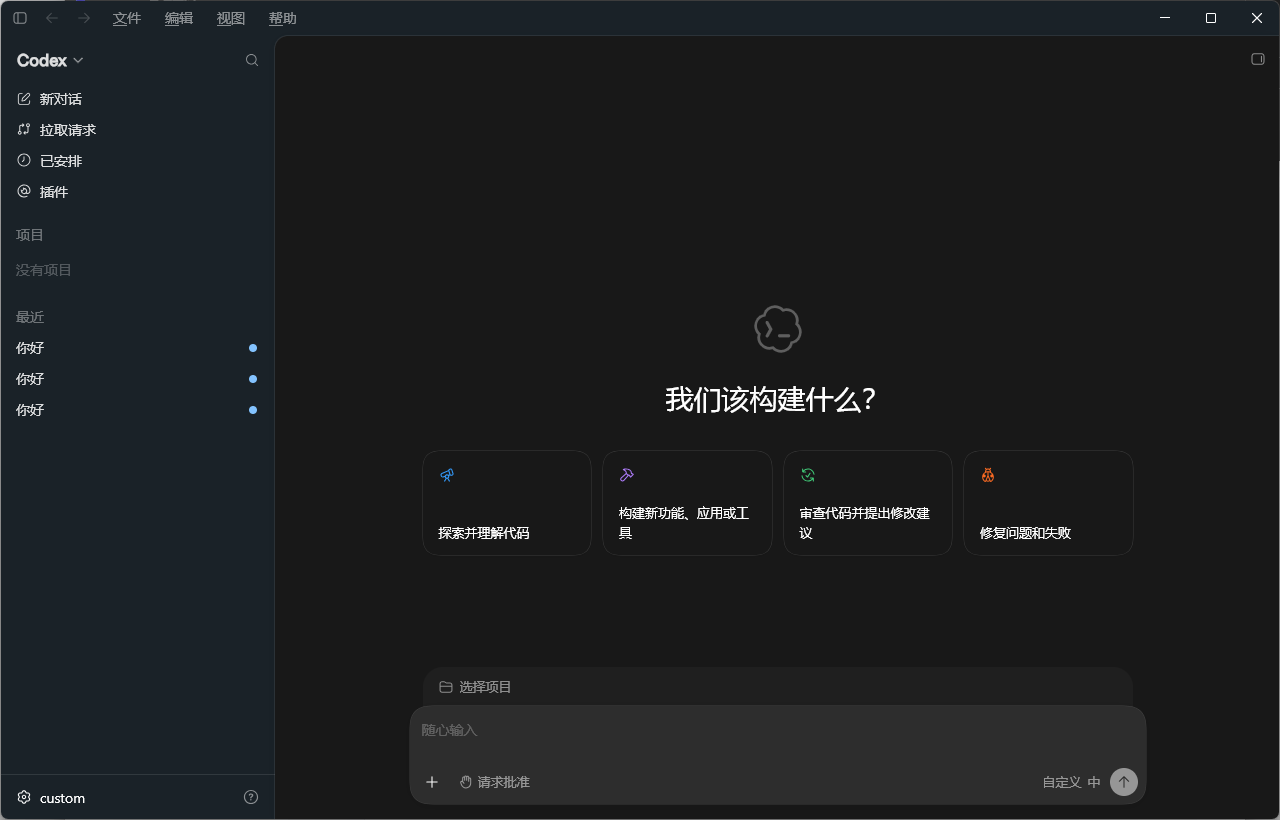1280x820 pixels.
Task: Open 拉取请求 in the sidebar
Action: [137, 130]
